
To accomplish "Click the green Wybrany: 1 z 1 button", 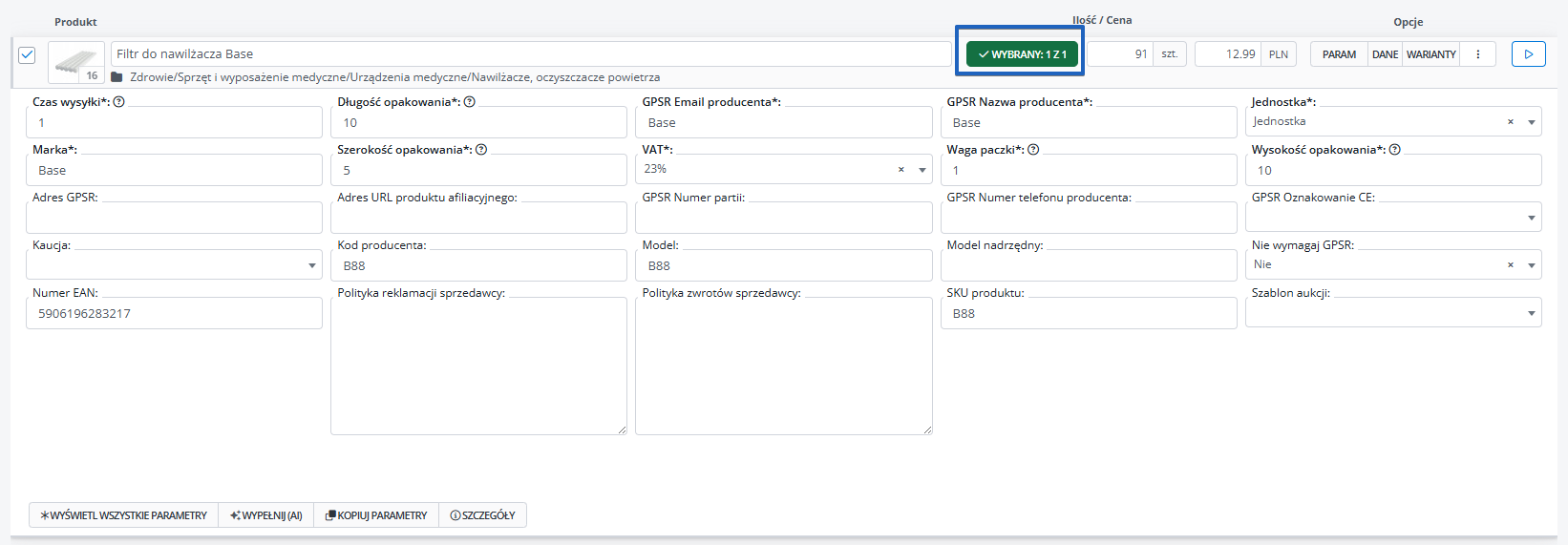I will (x=1022, y=54).
